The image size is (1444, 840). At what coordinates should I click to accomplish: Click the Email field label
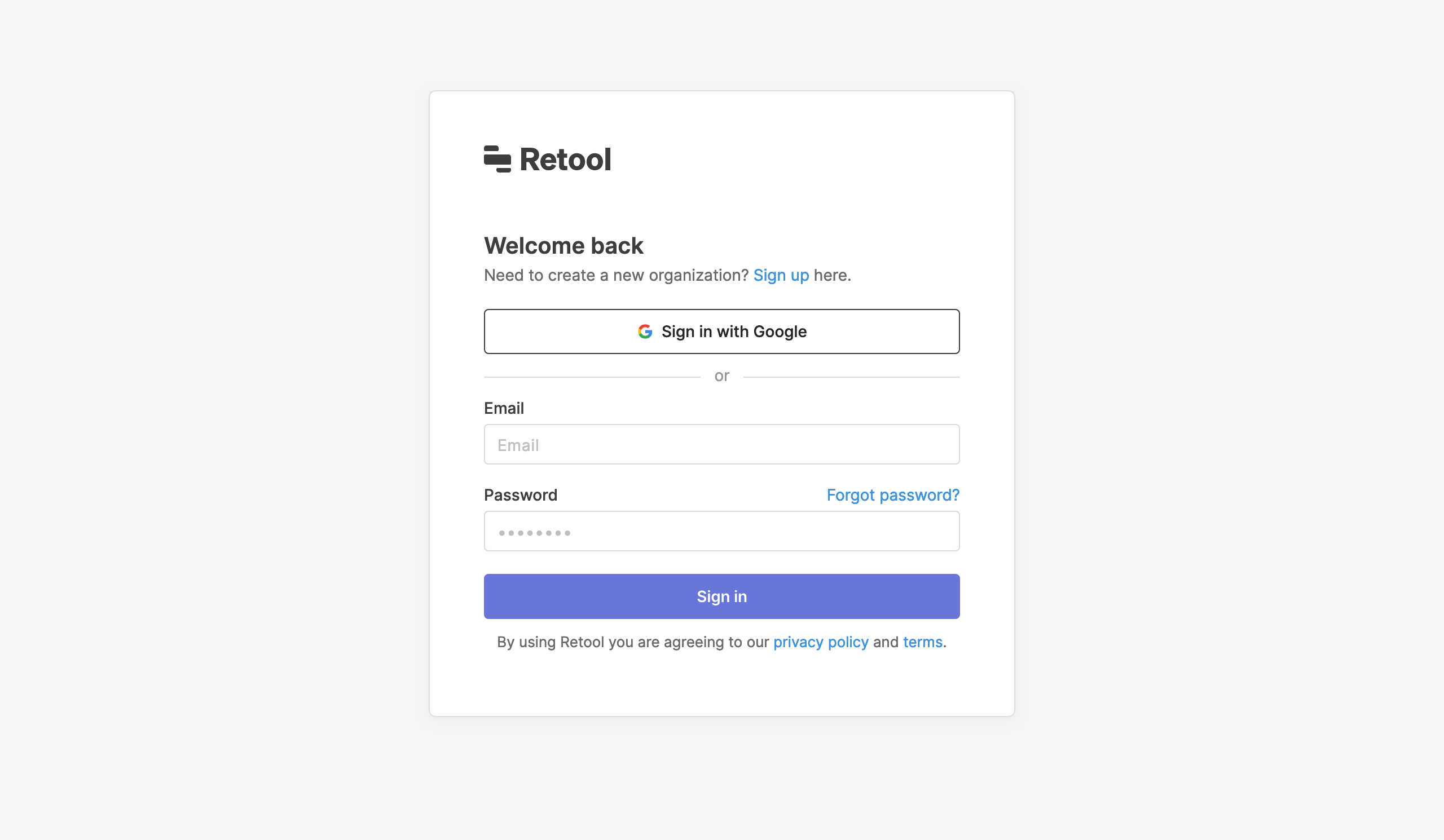[504, 408]
